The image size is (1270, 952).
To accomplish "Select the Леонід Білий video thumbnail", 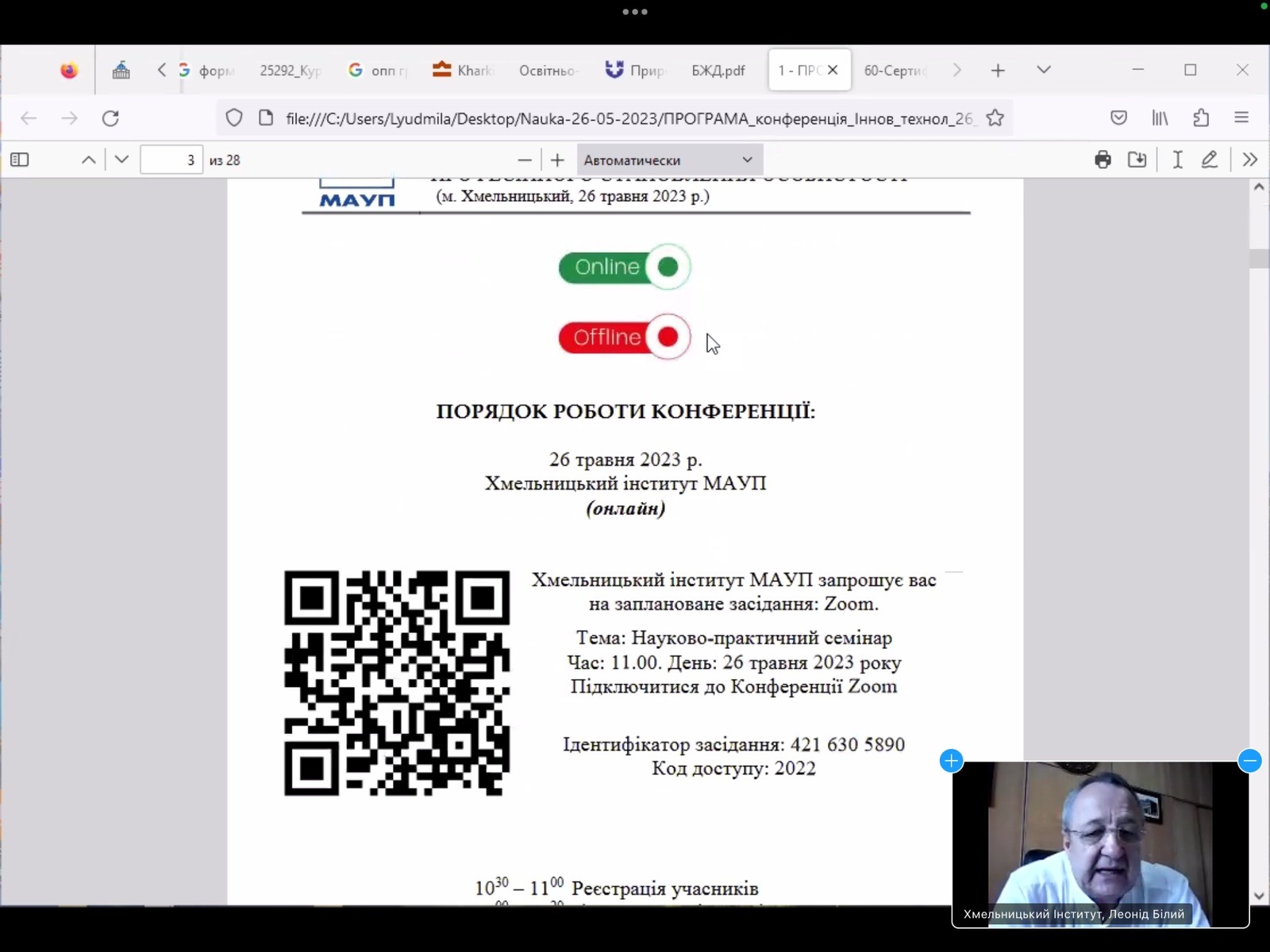I will coord(1100,844).
